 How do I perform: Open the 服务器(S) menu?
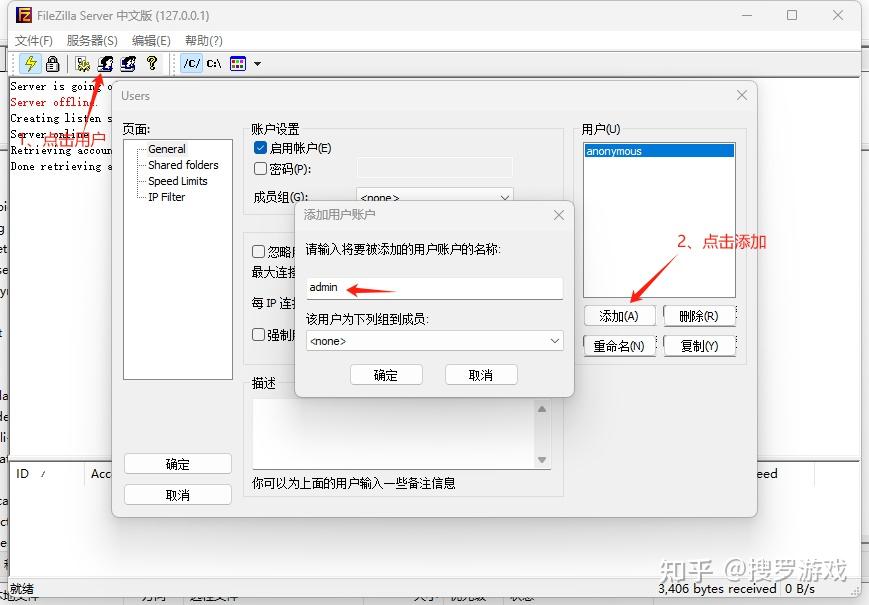point(92,40)
